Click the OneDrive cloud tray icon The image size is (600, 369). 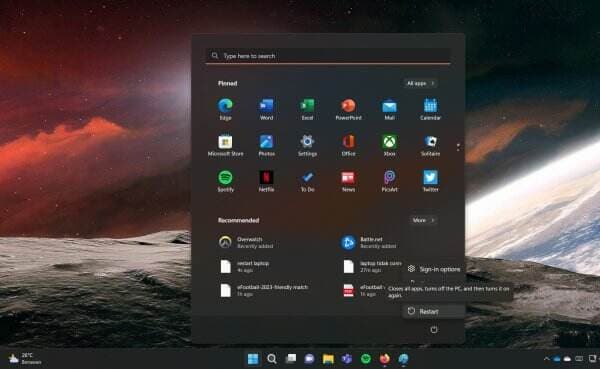567,359
